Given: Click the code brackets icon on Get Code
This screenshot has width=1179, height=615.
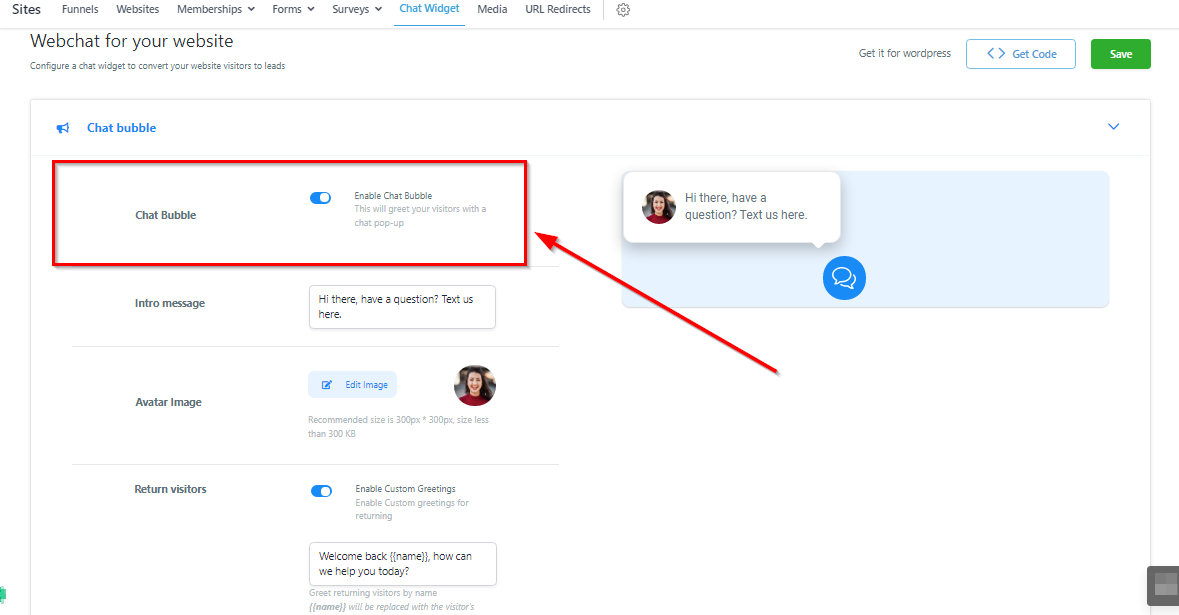Looking at the screenshot, I should 996,54.
